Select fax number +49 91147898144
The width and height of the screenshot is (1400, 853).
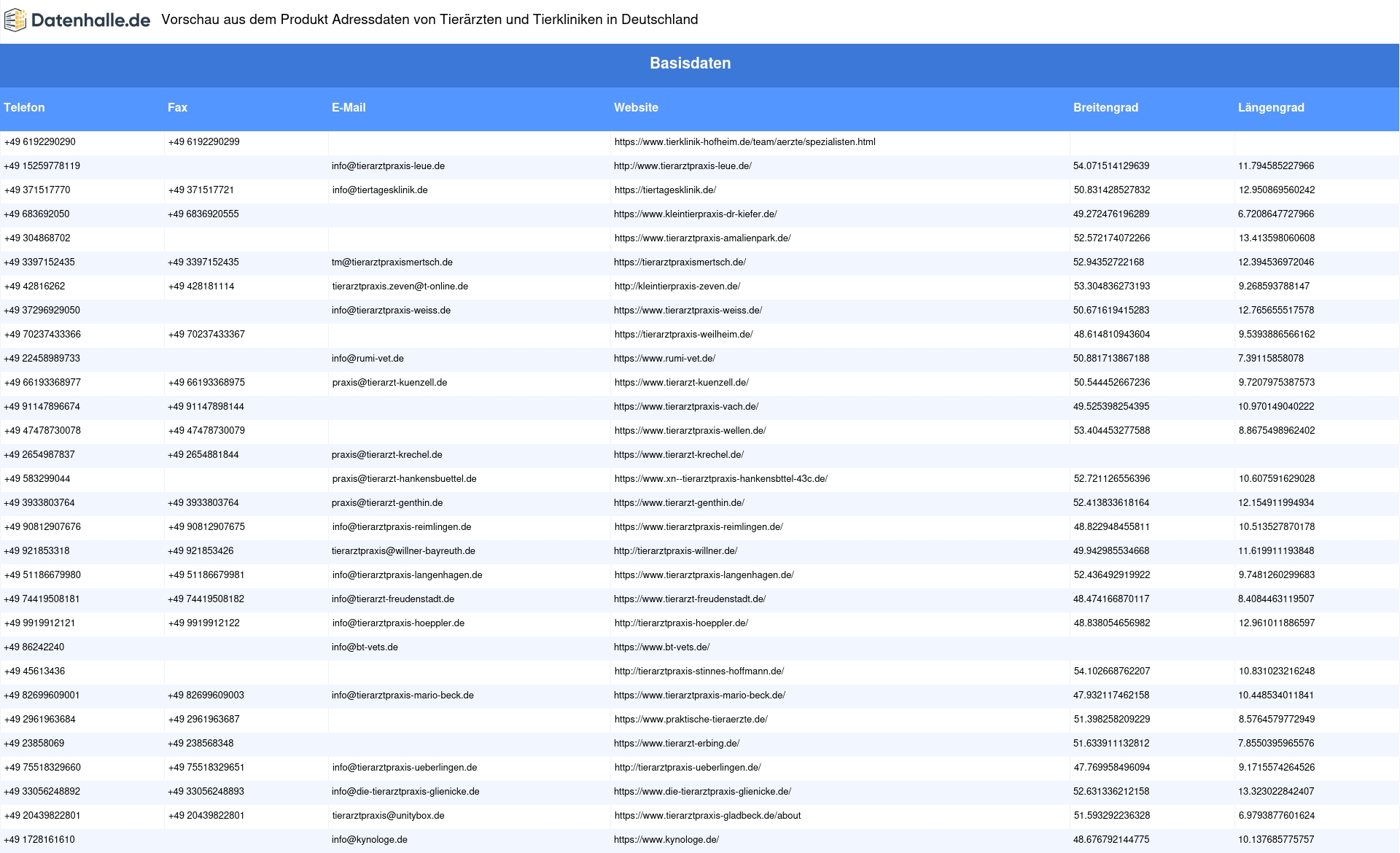[x=206, y=407]
